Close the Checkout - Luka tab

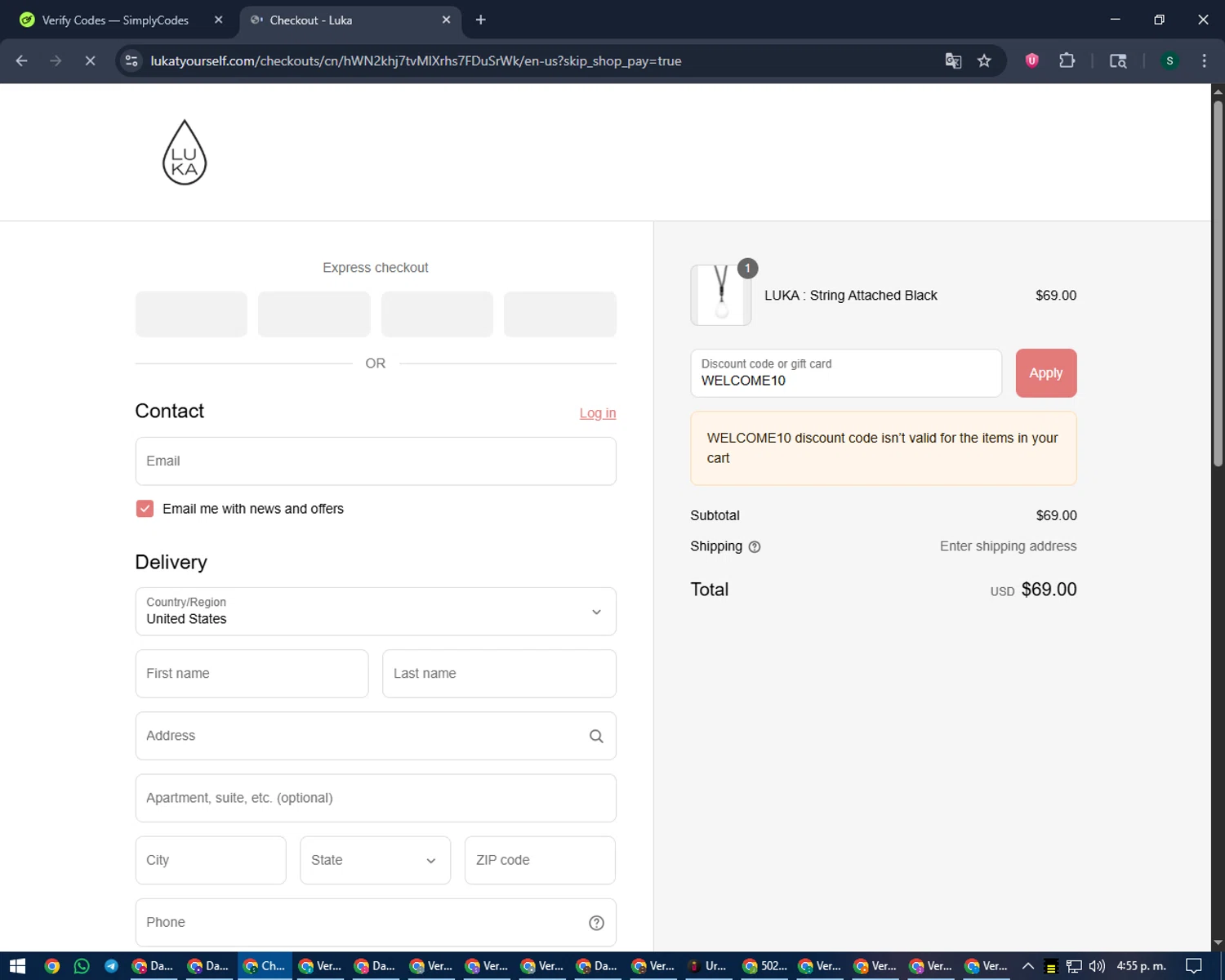(x=446, y=20)
